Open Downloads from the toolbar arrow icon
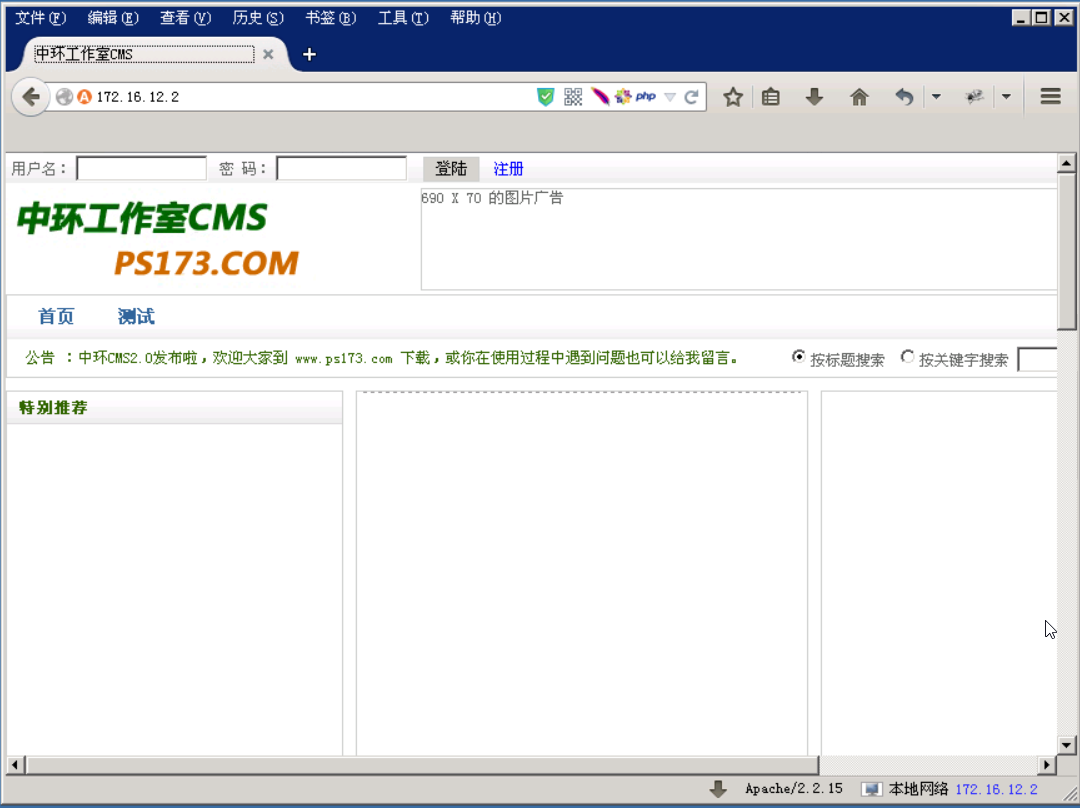 814,96
